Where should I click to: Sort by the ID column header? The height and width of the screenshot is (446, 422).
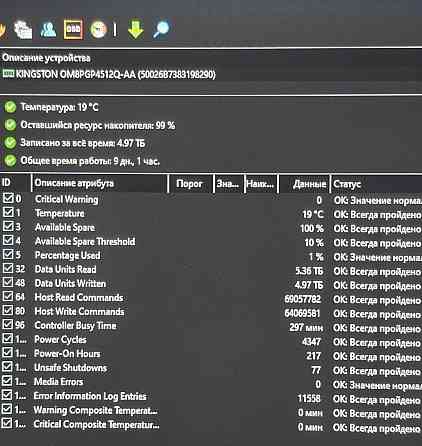15,183
